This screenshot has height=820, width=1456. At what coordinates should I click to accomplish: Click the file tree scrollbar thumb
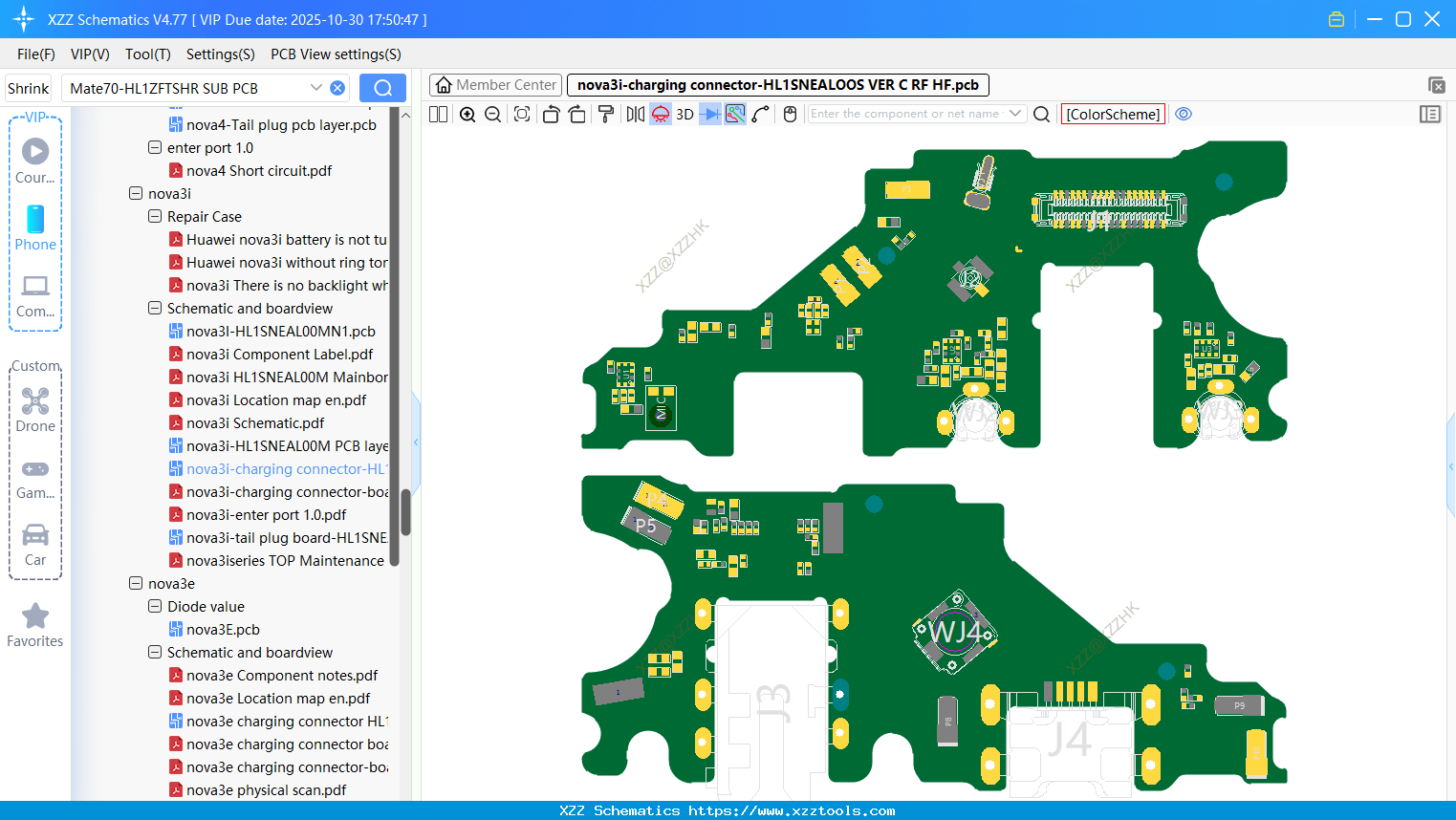tap(405, 512)
